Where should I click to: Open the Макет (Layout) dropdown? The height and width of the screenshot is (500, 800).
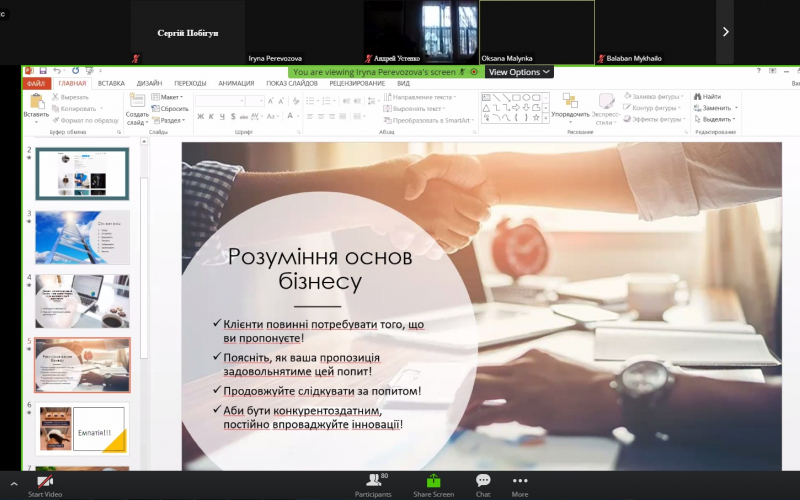(x=167, y=97)
